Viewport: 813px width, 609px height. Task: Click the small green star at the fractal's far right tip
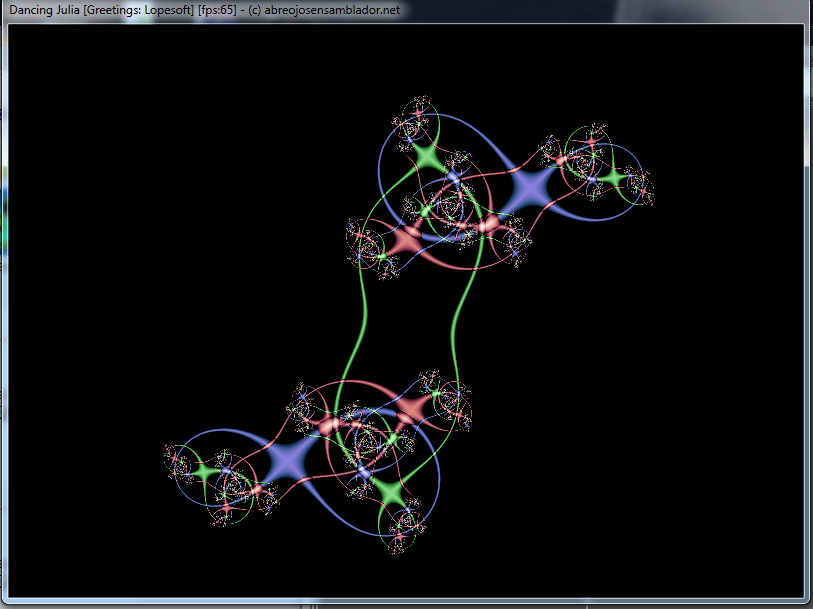tap(613, 180)
